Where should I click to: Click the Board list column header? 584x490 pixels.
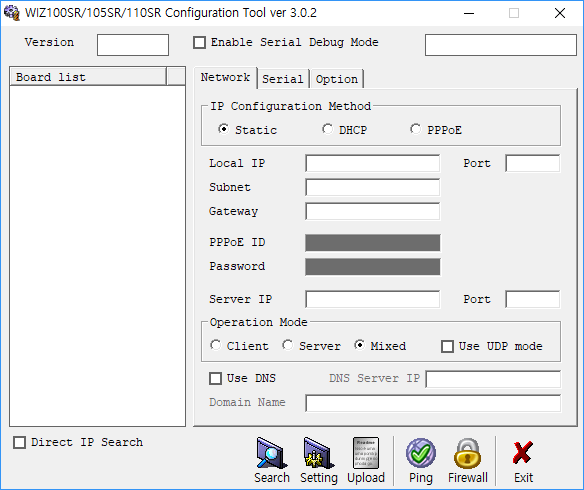tap(88, 77)
